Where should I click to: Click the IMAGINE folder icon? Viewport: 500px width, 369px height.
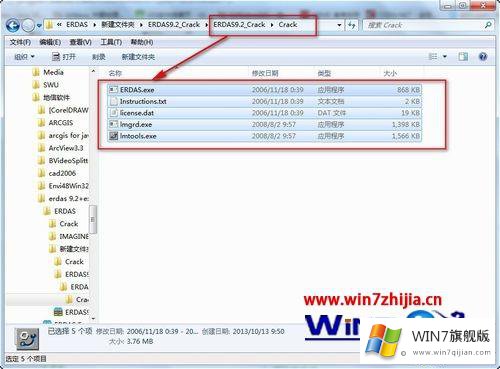(52, 236)
